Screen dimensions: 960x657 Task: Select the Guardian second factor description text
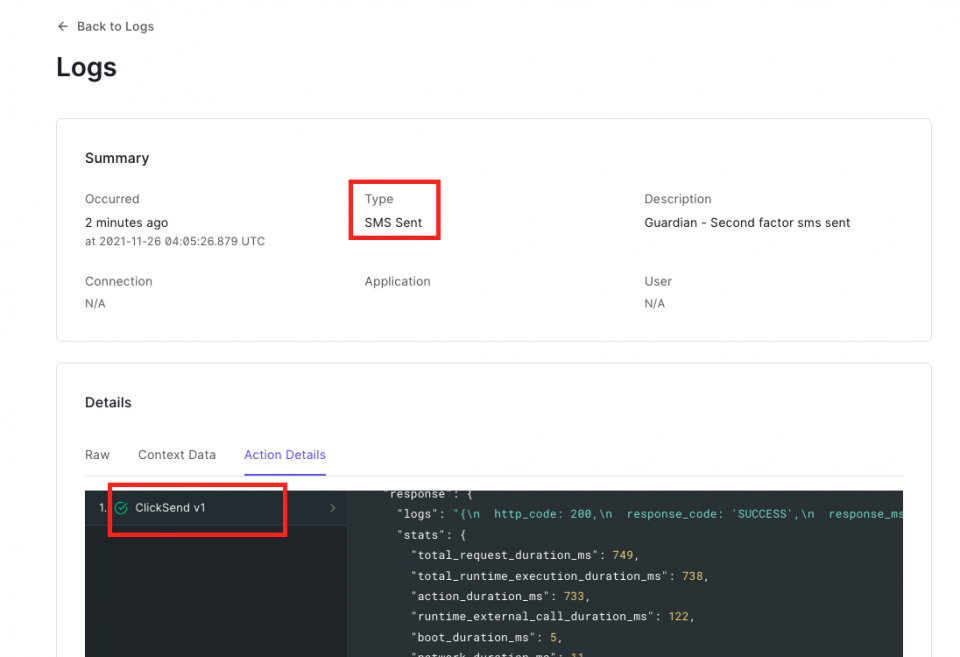[x=747, y=222]
